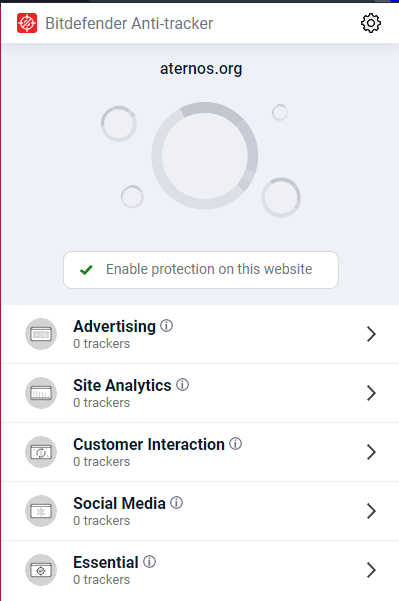Show info about Social Media trackers

tap(176, 502)
